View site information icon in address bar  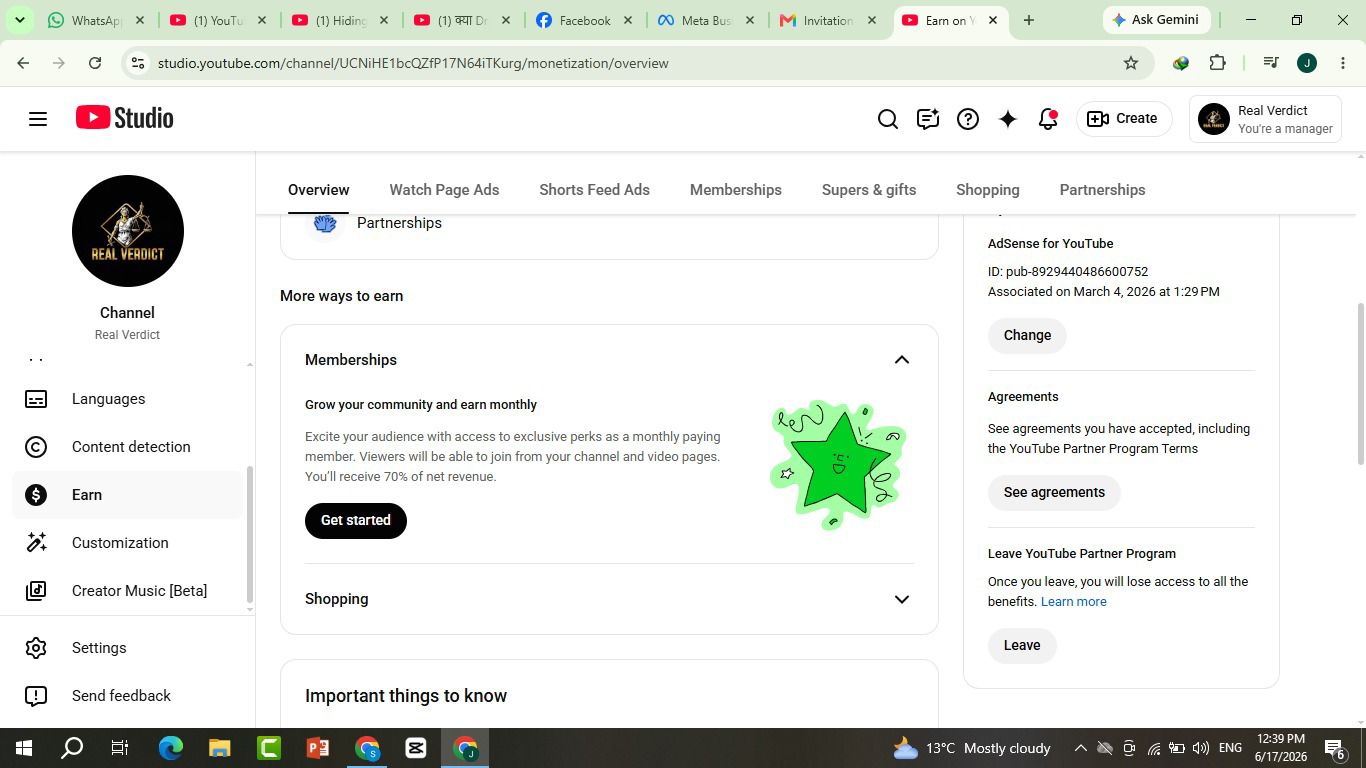[138, 63]
